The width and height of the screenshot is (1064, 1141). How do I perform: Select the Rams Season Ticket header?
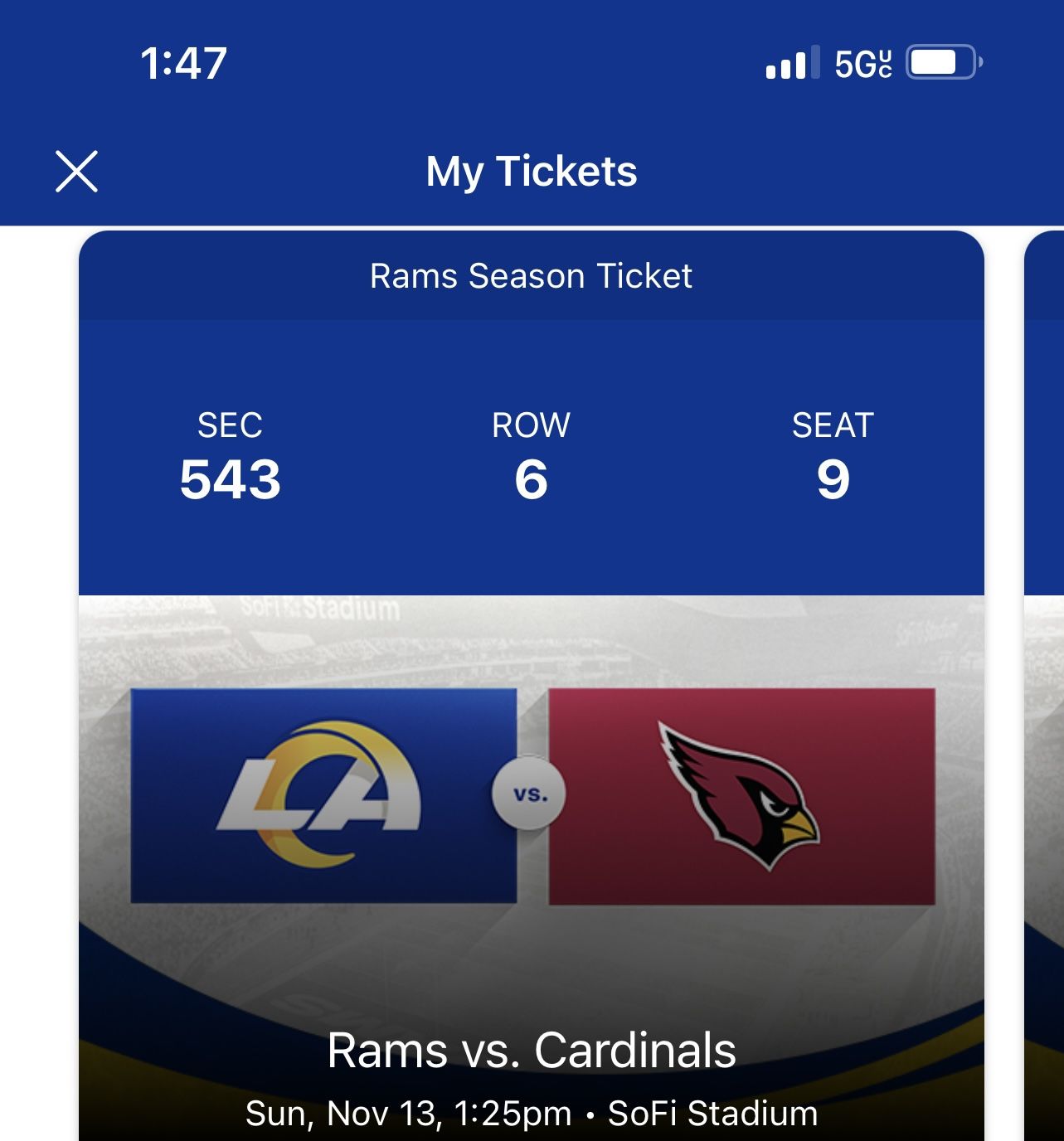[x=531, y=276]
